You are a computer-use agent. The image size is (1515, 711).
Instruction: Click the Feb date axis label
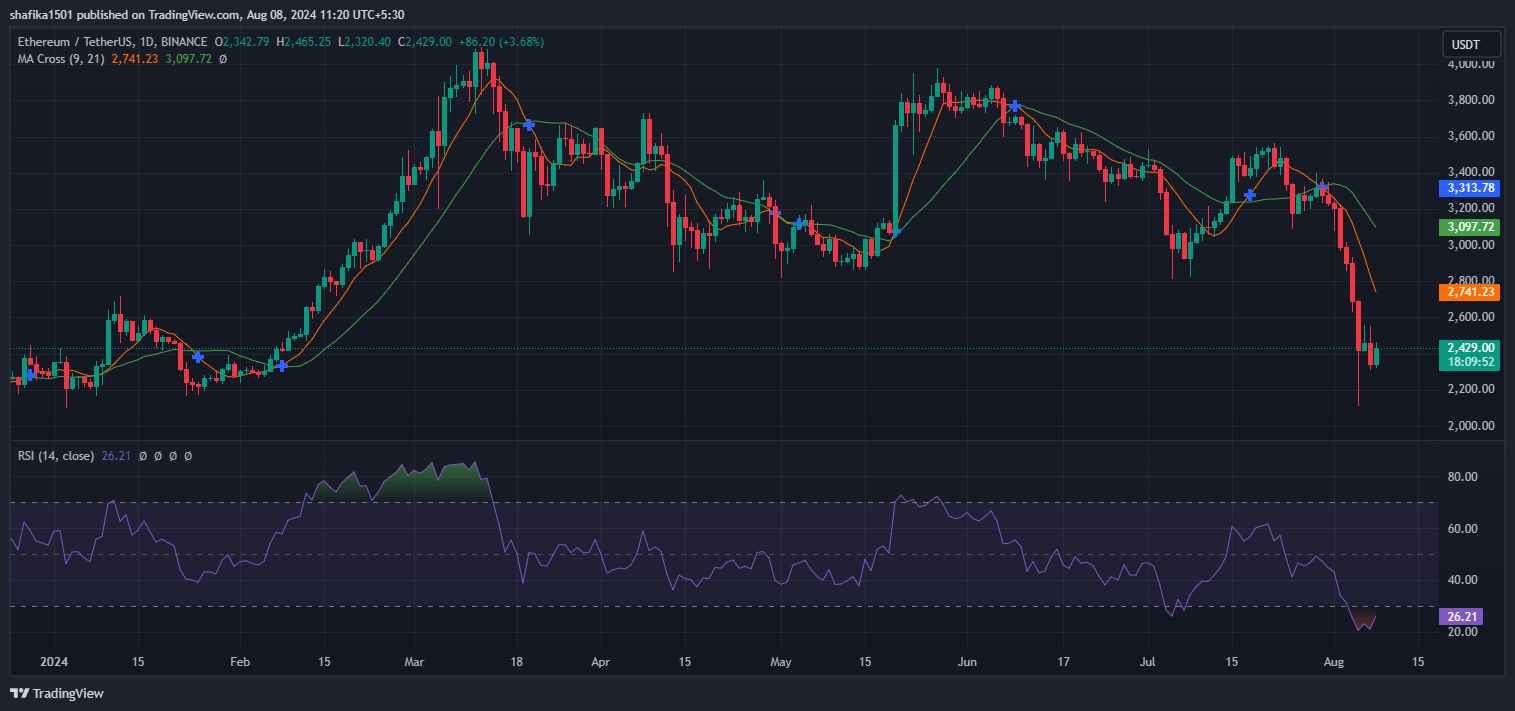[239, 662]
